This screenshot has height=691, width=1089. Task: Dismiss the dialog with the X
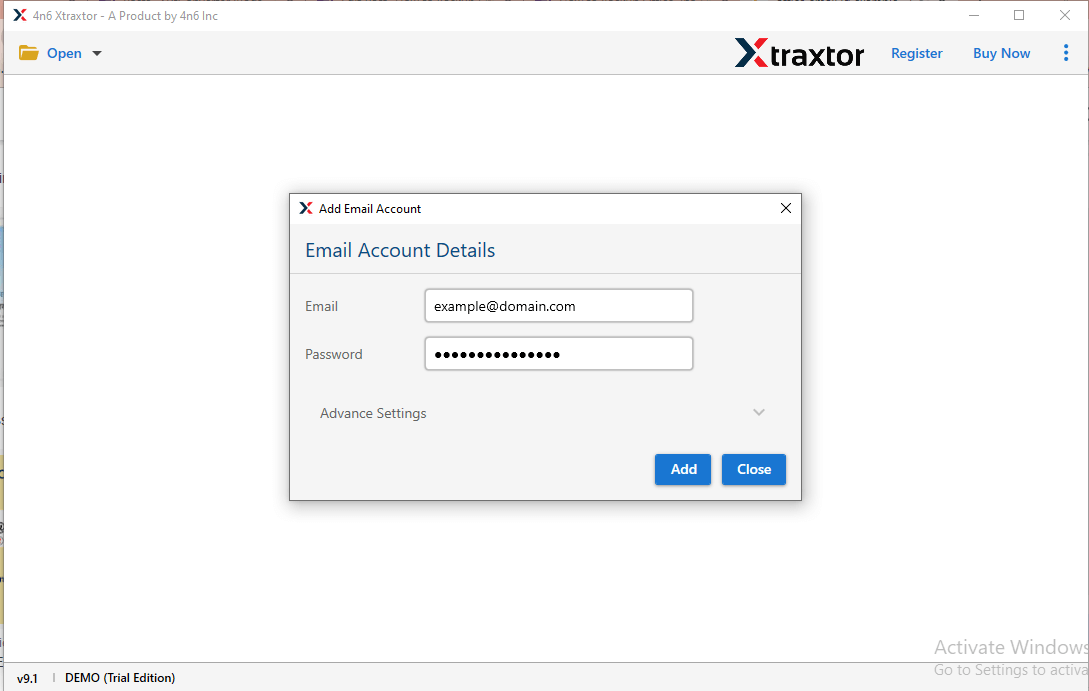(x=786, y=208)
